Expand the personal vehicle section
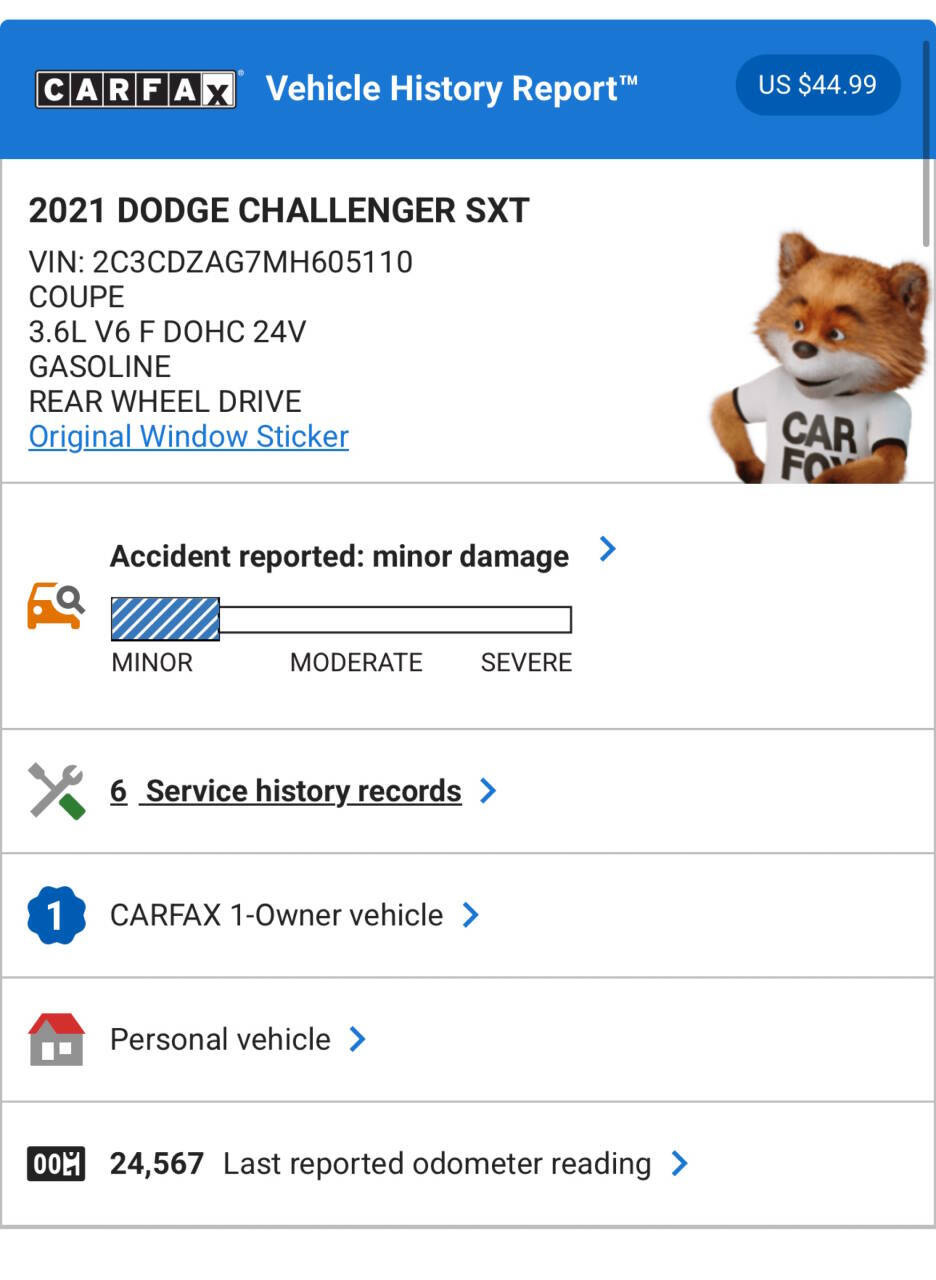 [x=357, y=1039]
